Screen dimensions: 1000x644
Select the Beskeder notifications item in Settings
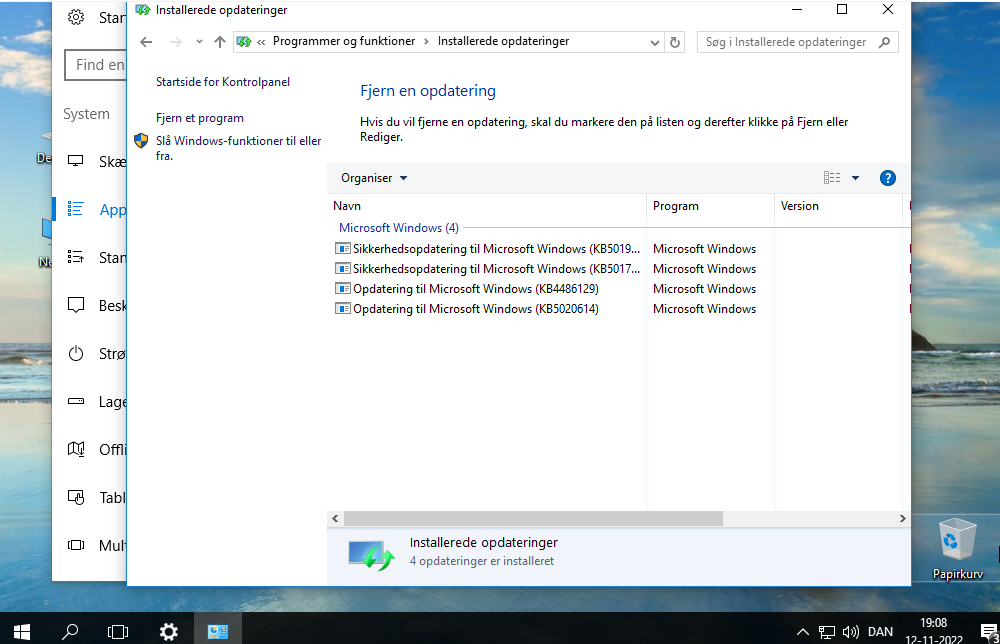click(91, 305)
